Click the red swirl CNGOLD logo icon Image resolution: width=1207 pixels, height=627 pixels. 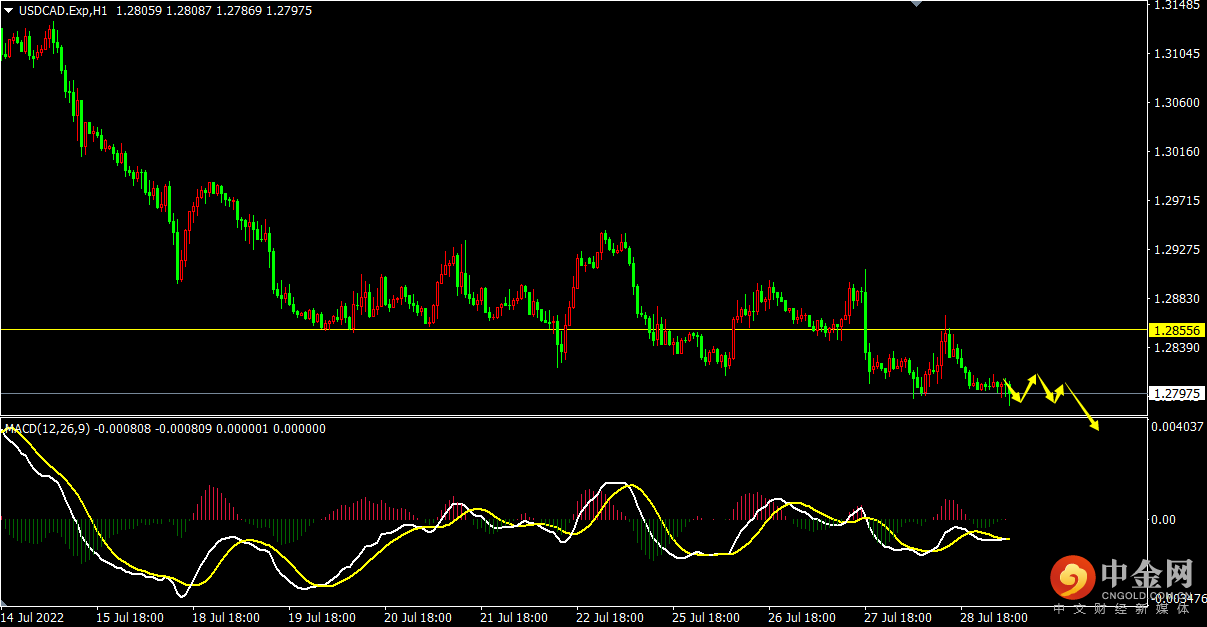[1073, 579]
